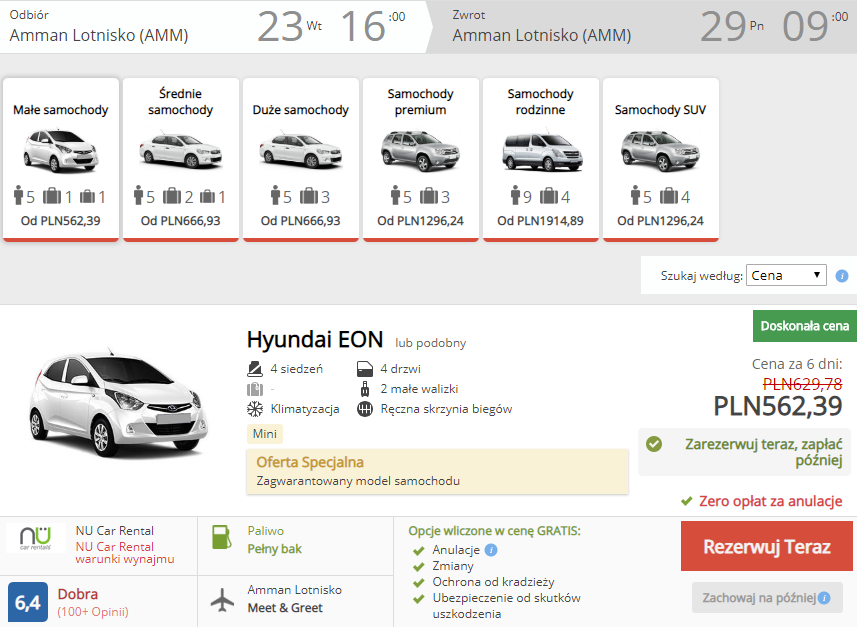Select the Małe samochody category card
This screenshot has height=627, width=857.
click(61, 159)
